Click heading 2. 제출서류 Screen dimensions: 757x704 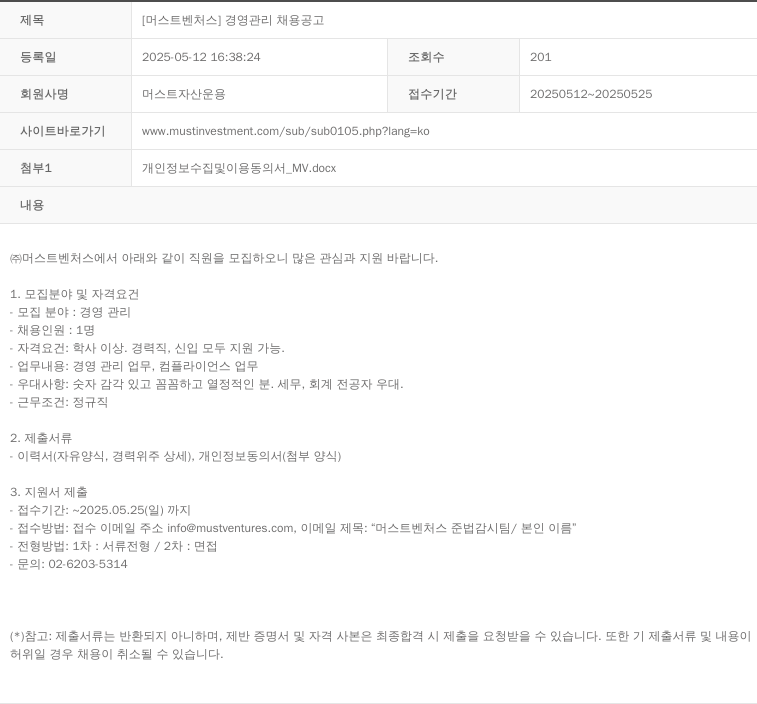(41, 438)
